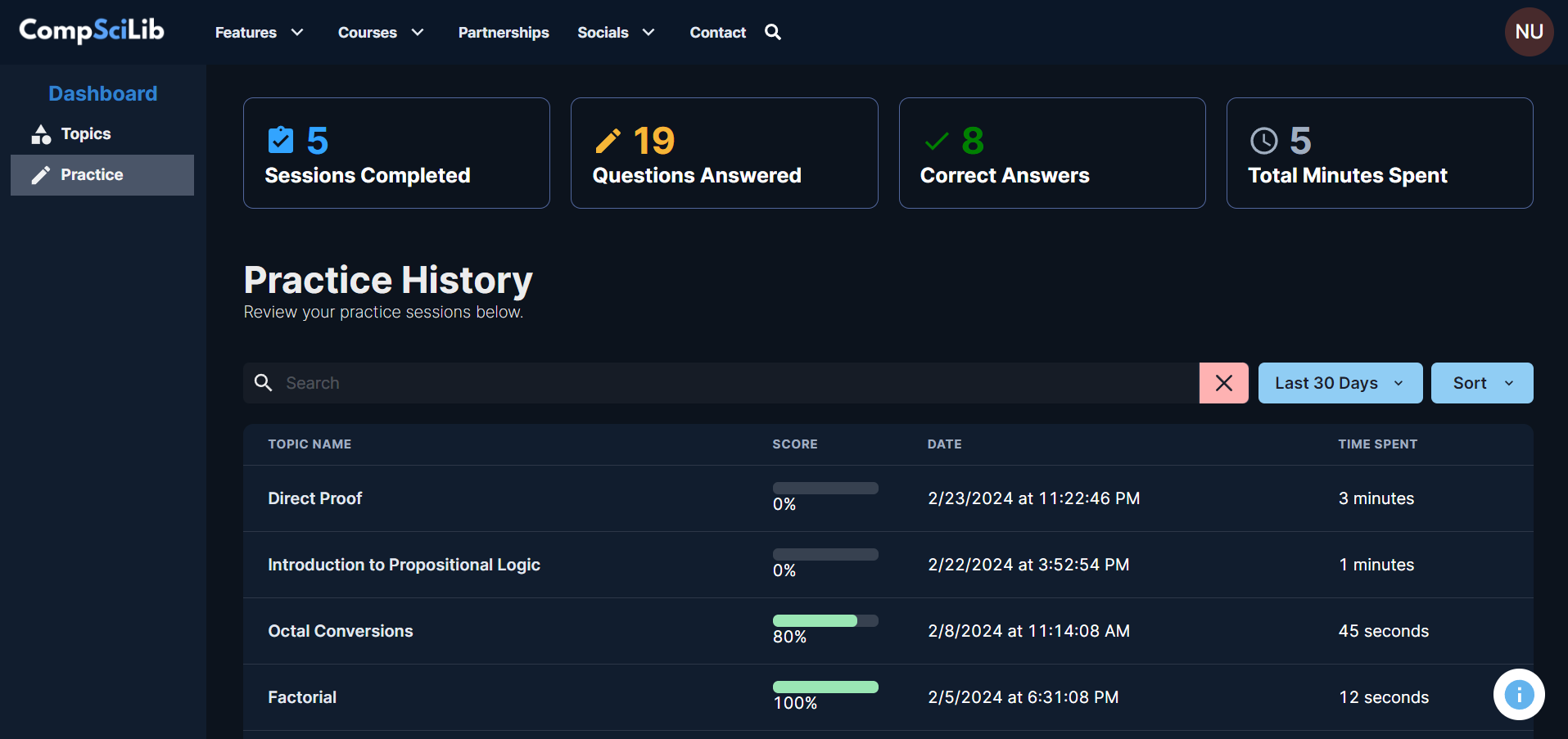Open the search magnifier in the navbar

772,32
